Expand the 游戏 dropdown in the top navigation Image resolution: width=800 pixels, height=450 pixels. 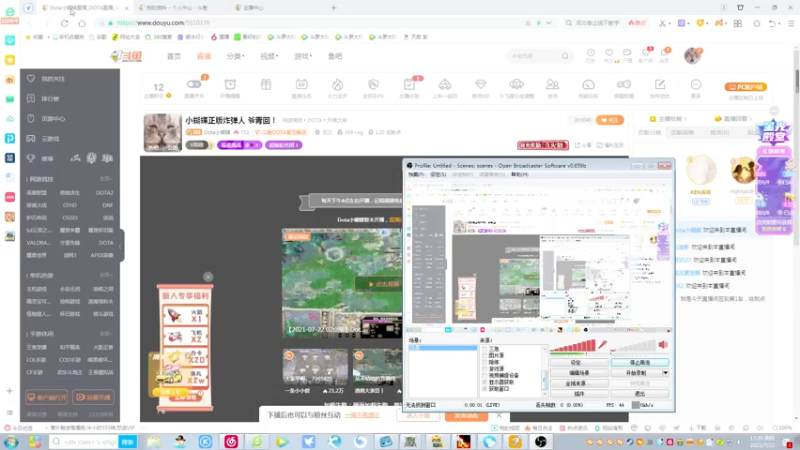(x=303, y=56)
